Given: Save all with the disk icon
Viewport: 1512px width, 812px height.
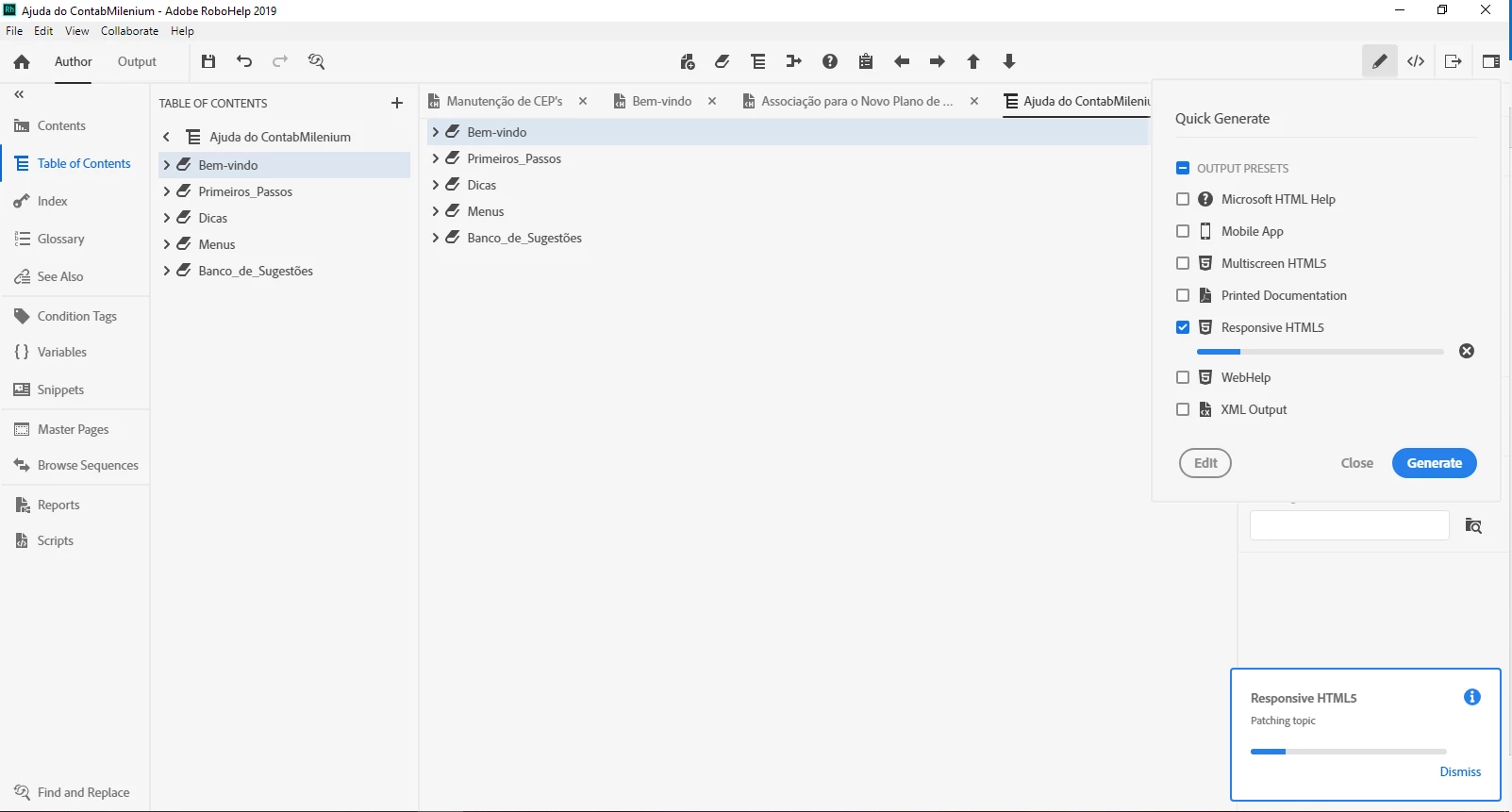Looking at the screenshot, I should [x=208, y=61].
